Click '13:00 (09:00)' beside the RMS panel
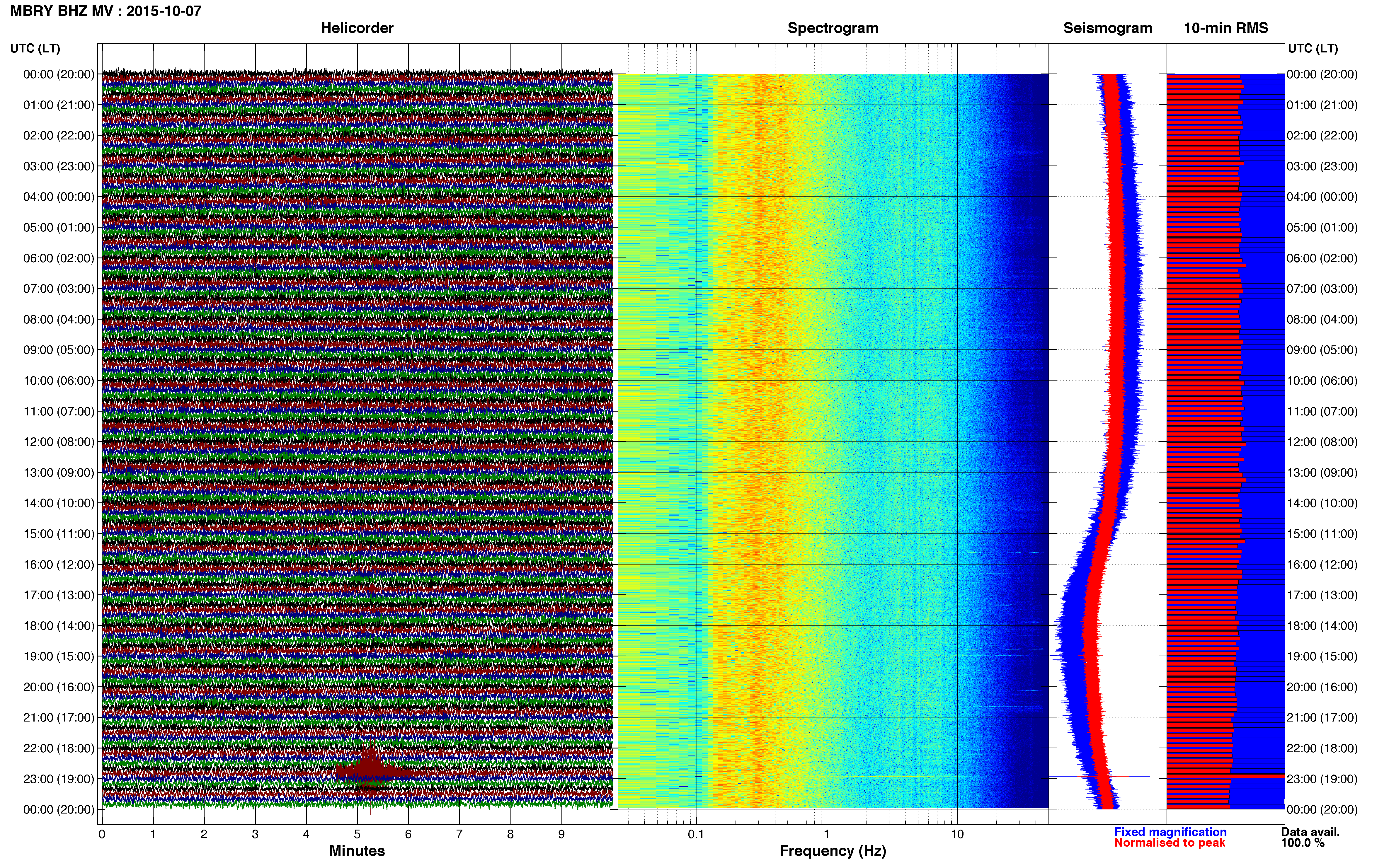Image resolution: width=1389 pixels, height=868 pixels. tap(1322, 473)
